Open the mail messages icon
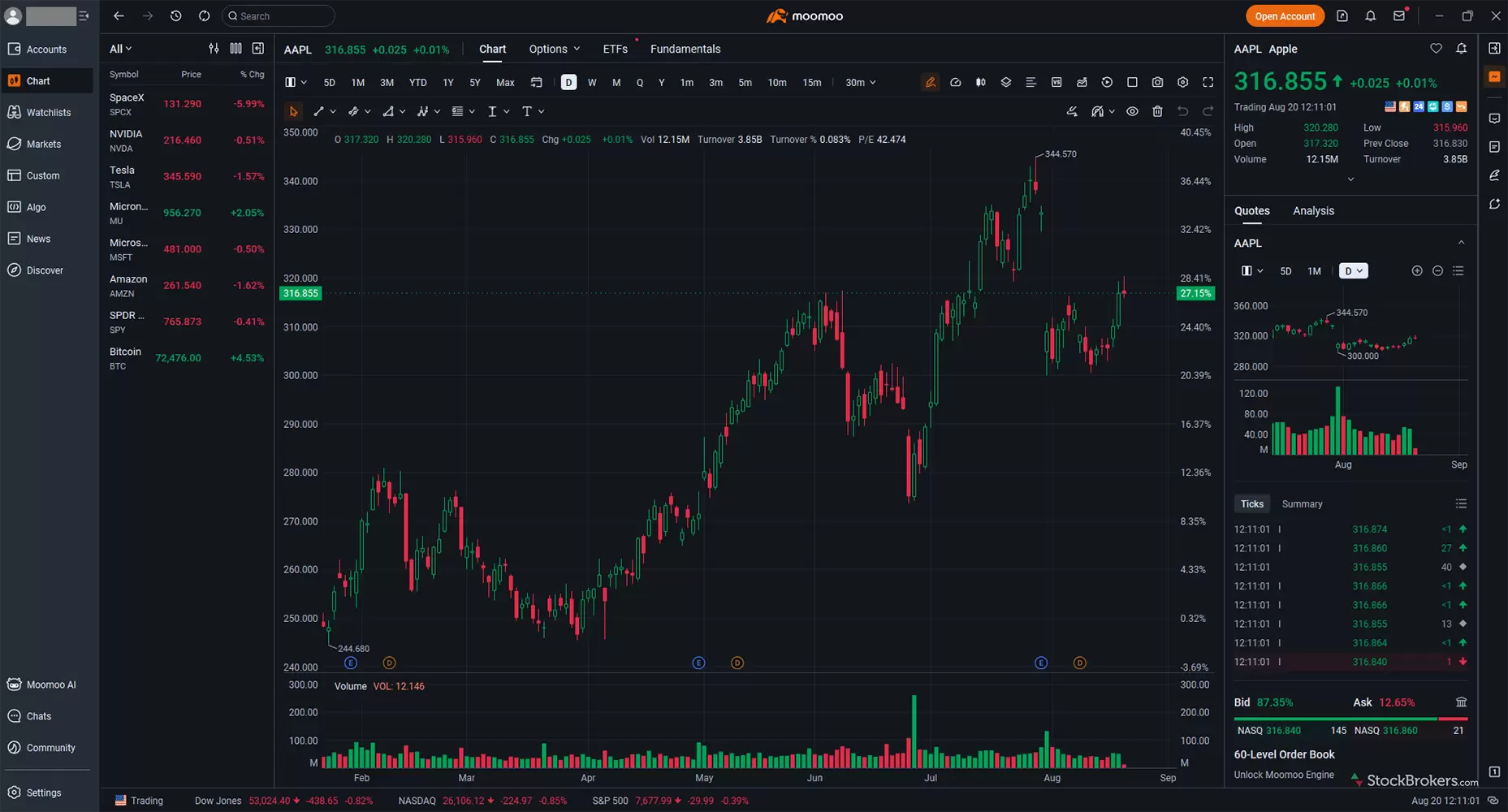 1399,16
